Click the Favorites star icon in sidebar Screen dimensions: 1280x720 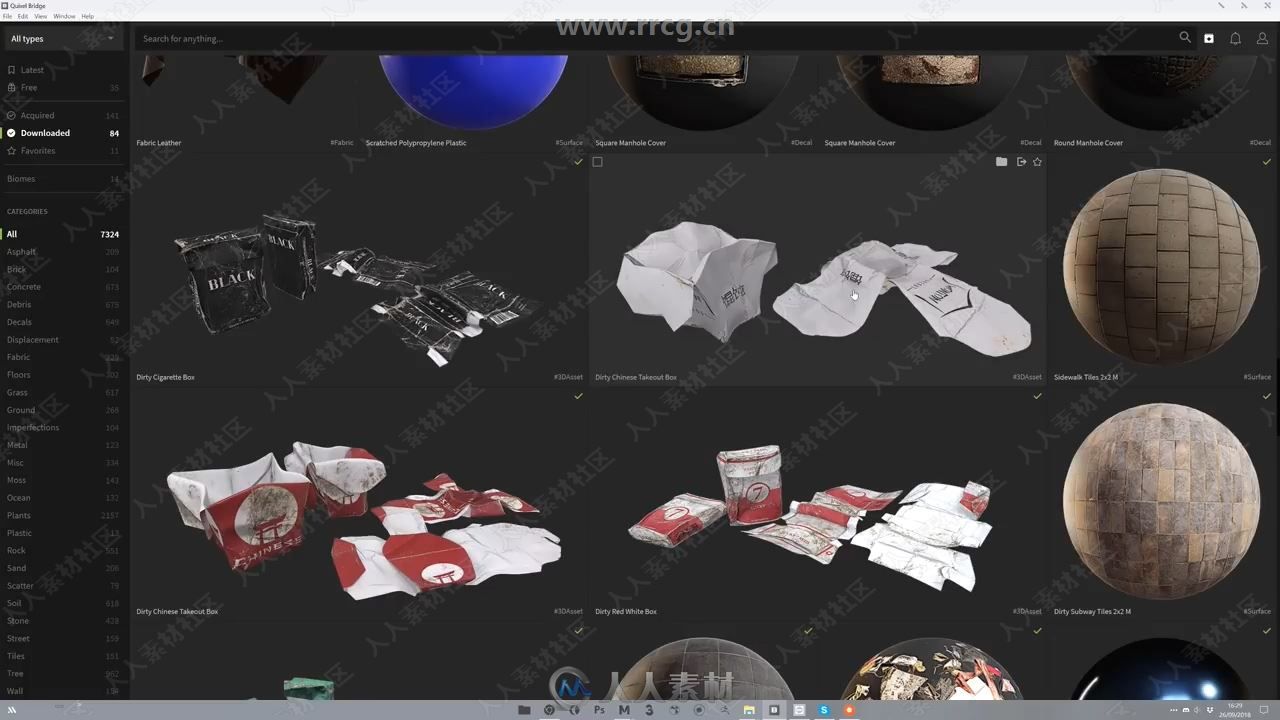11,151
